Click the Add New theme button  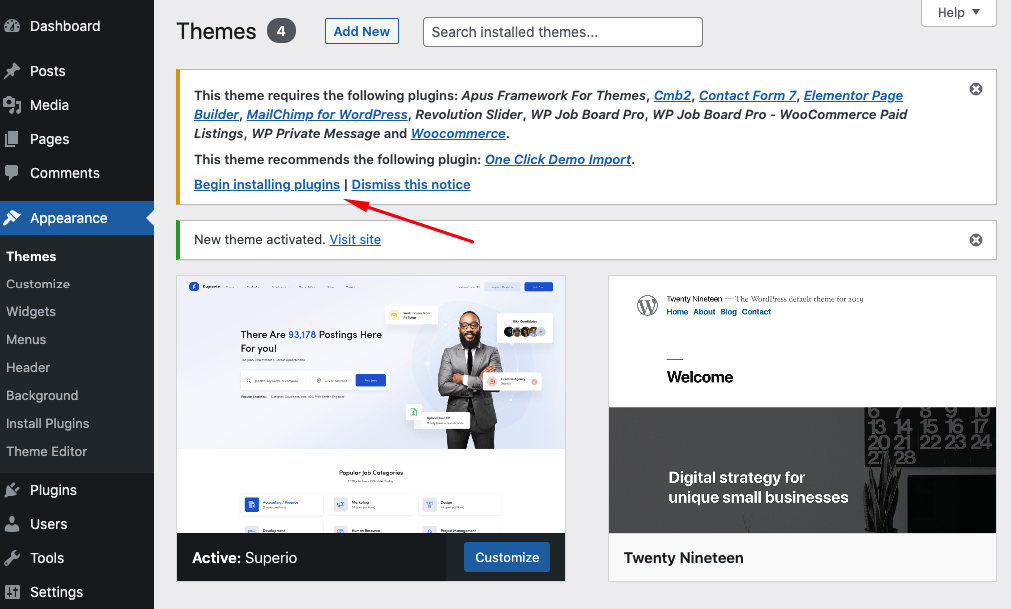[361, 31]
